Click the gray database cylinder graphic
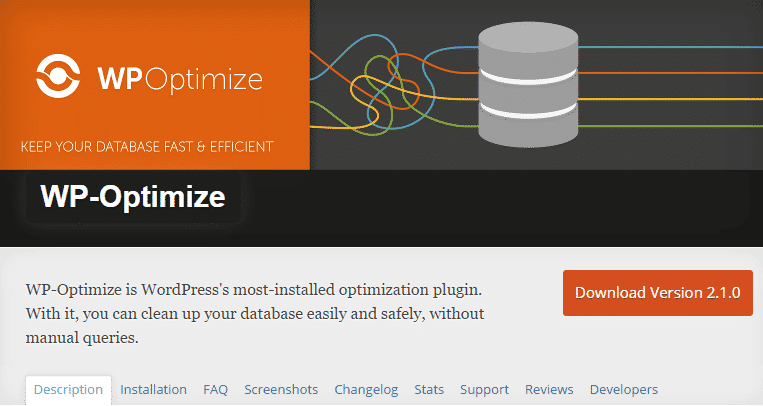This screenshot has height=406, width=763. tap(528, 84)
